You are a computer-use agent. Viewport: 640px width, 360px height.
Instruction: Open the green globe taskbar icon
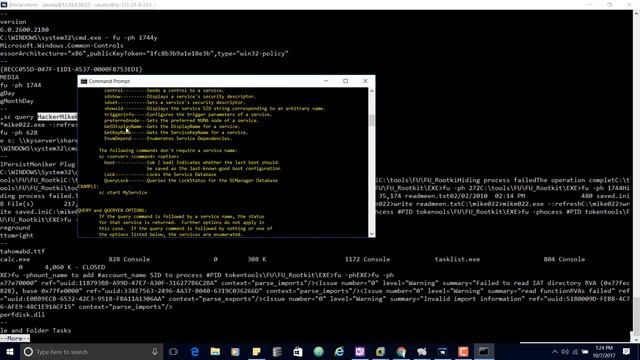(x=318, y=352)
